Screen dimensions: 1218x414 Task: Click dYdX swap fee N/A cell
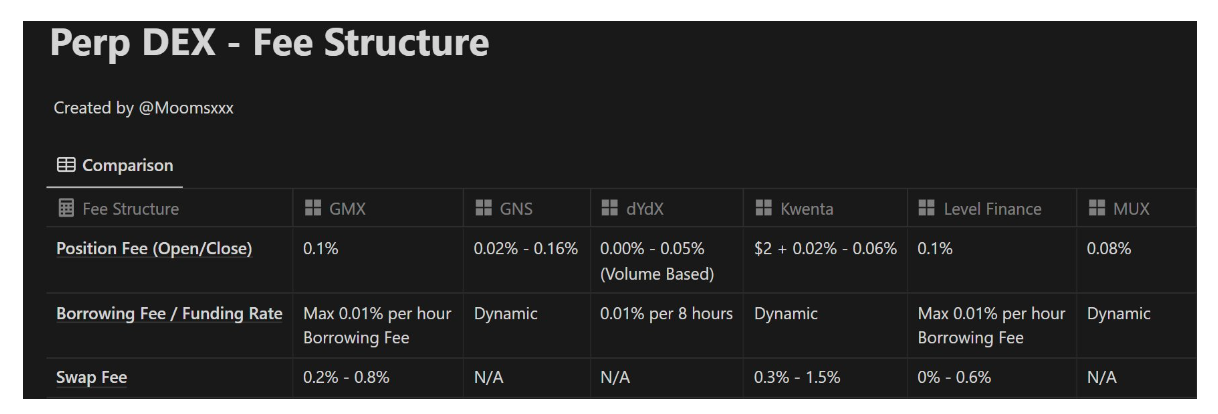tap(668, 377)
